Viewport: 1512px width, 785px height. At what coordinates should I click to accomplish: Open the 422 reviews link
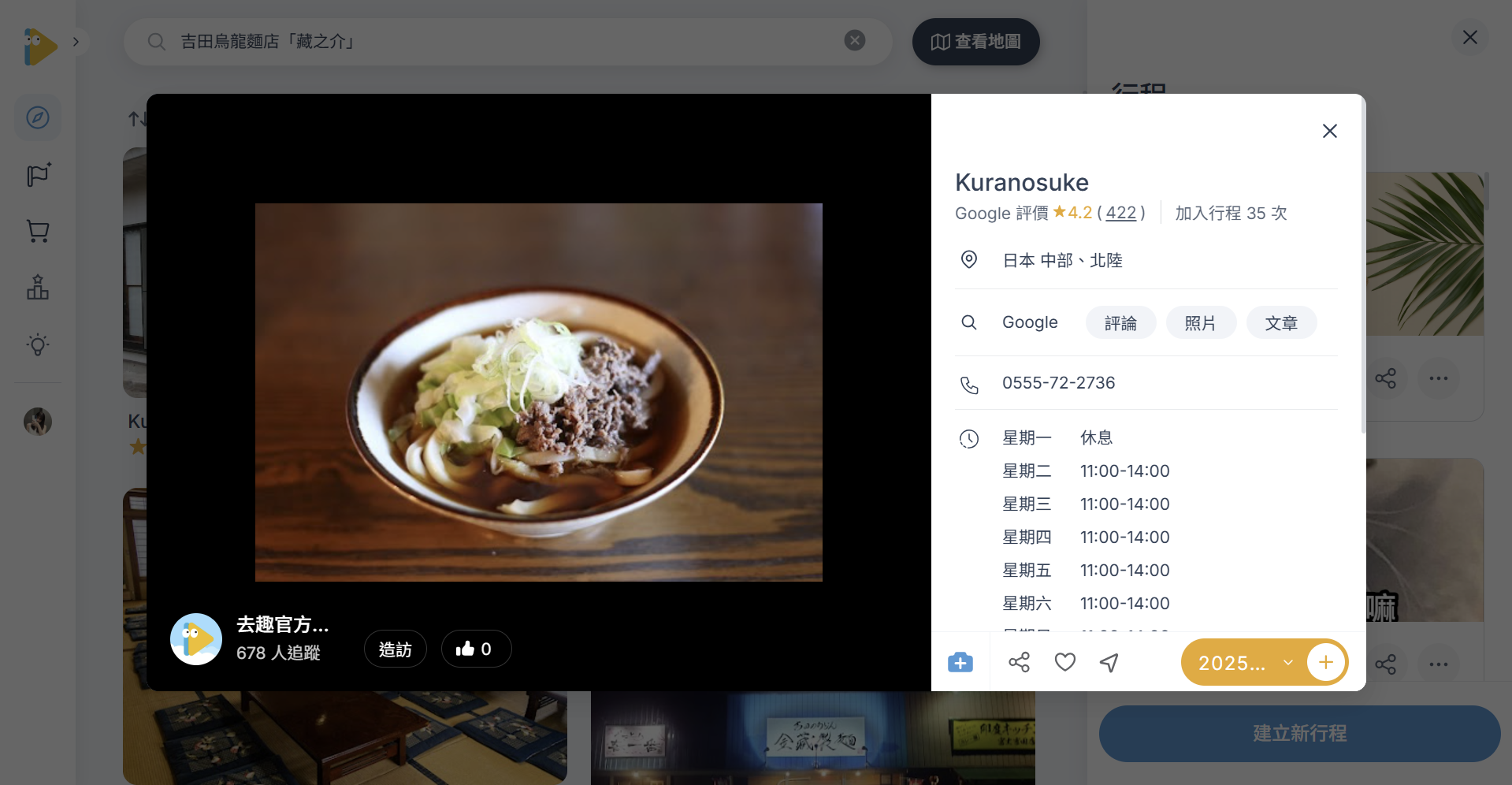coord(1121,213)
